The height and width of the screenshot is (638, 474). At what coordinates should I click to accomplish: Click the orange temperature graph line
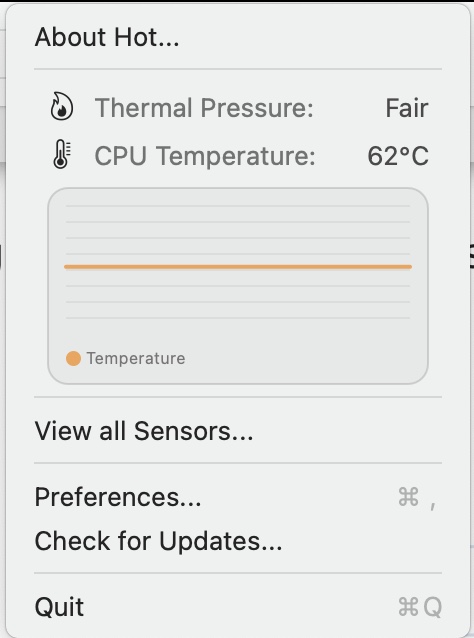[238, 267]
